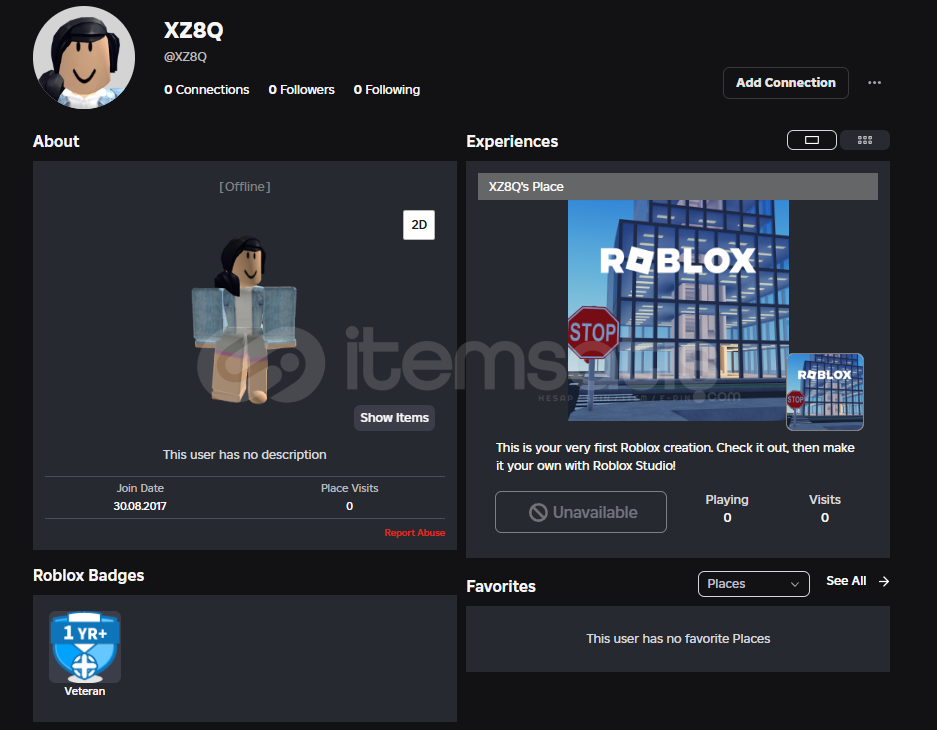This screenshot has height=730, width=937.
Task: Click the XZ8Q profile avatar headshot
Action: (x=84, y=57)
